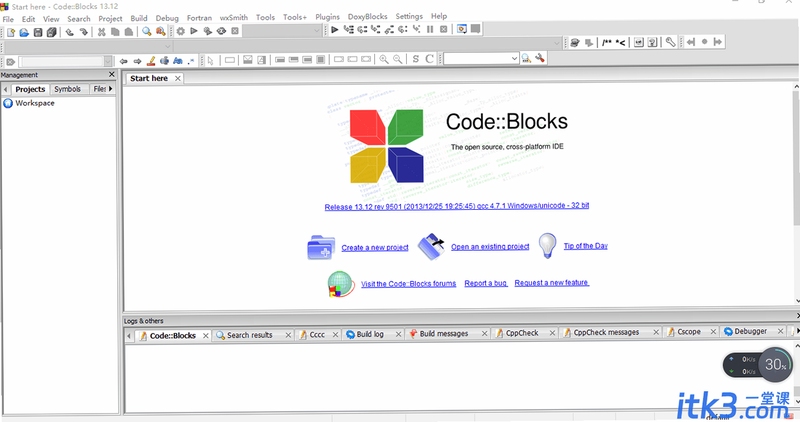This screenshot has height=422, width=800.
Task: Click the New file toolbar icon
Action: [11, 32]
